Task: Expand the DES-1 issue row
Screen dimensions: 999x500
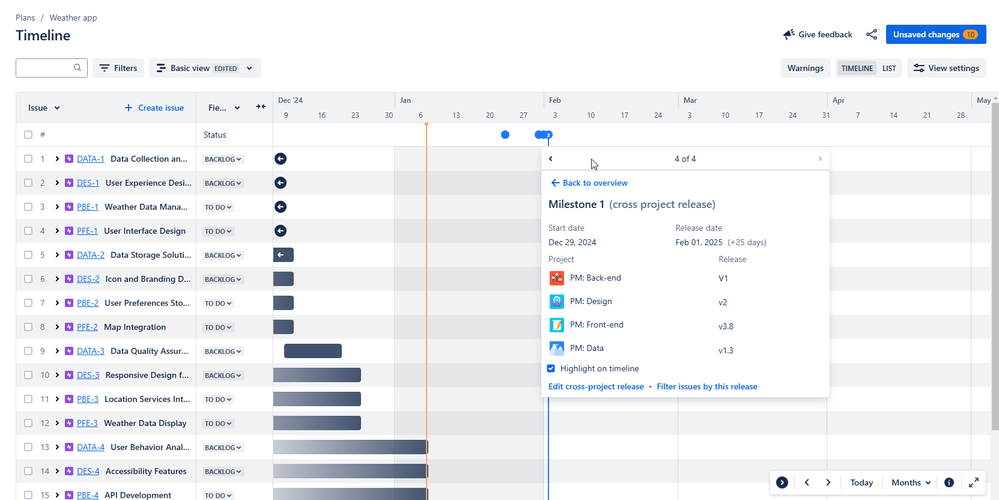Action: (x=57, y=183)
